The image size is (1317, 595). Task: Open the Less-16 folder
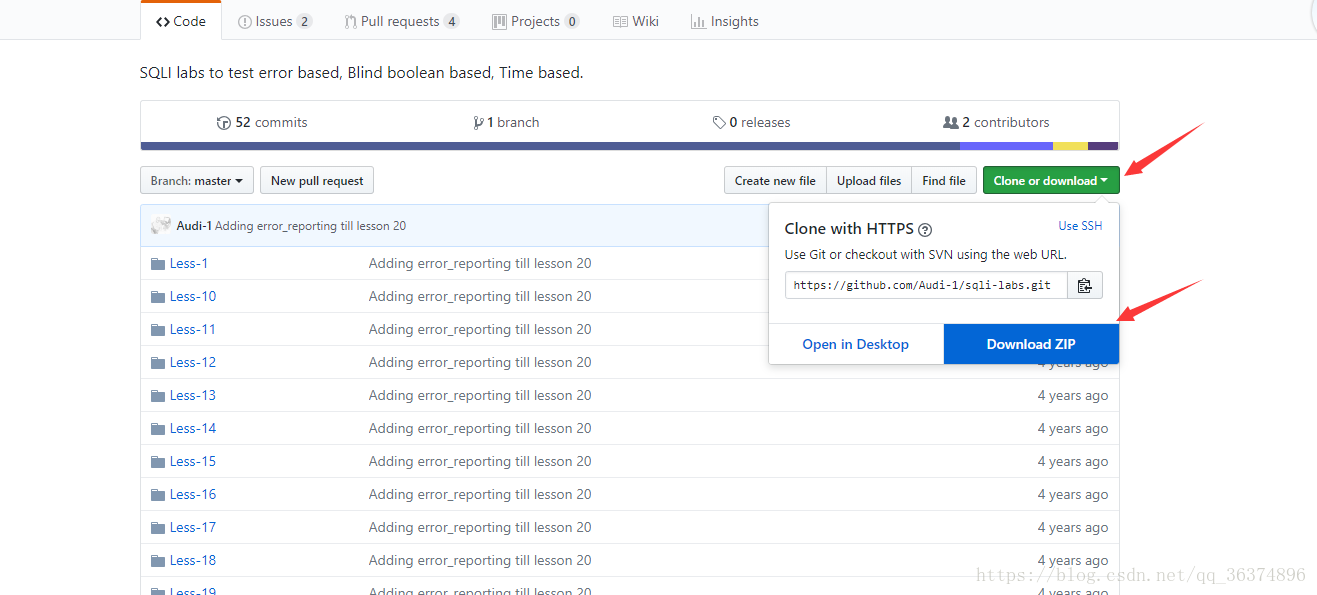coord(193,494)
